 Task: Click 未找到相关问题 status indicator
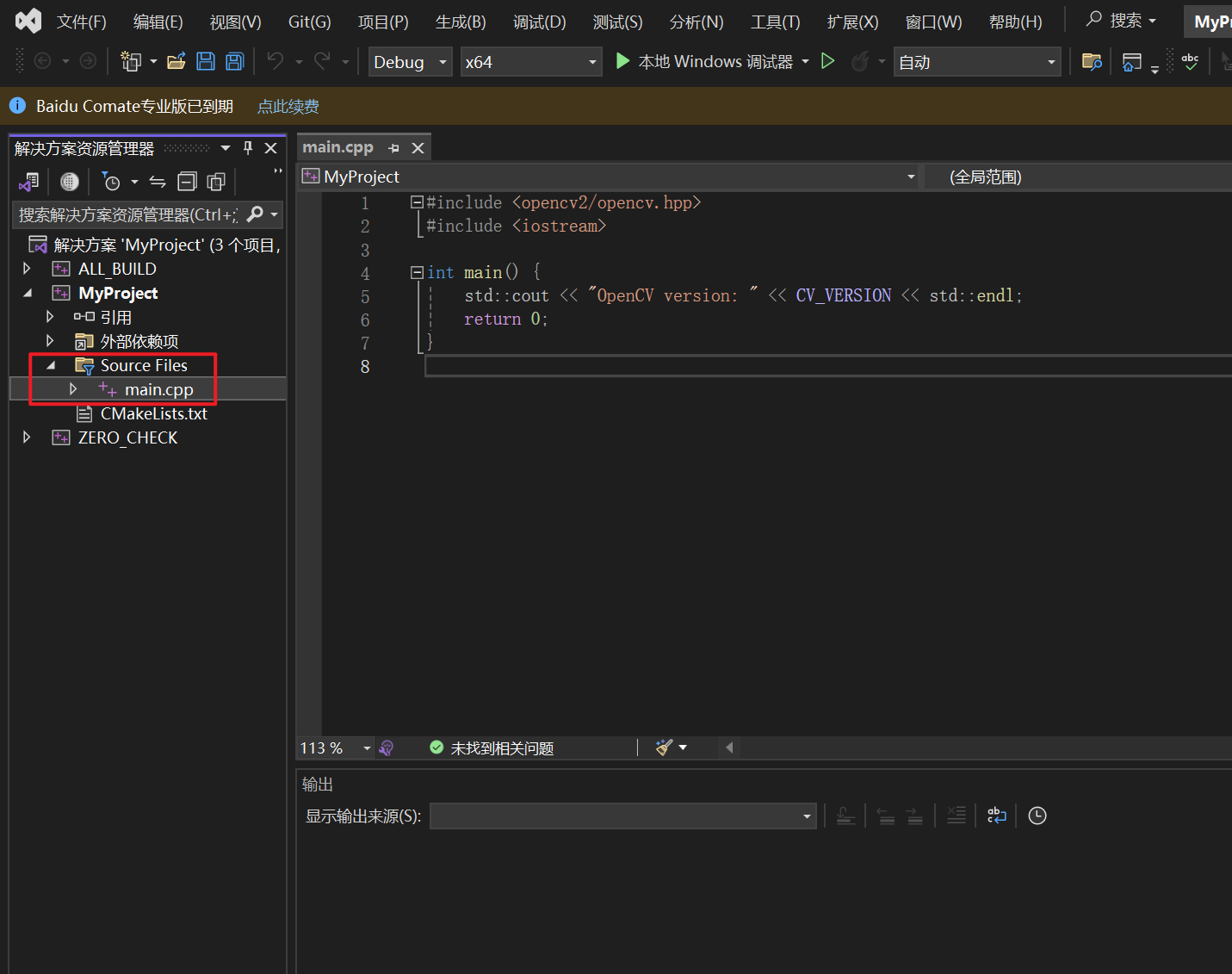coord(492,748)
